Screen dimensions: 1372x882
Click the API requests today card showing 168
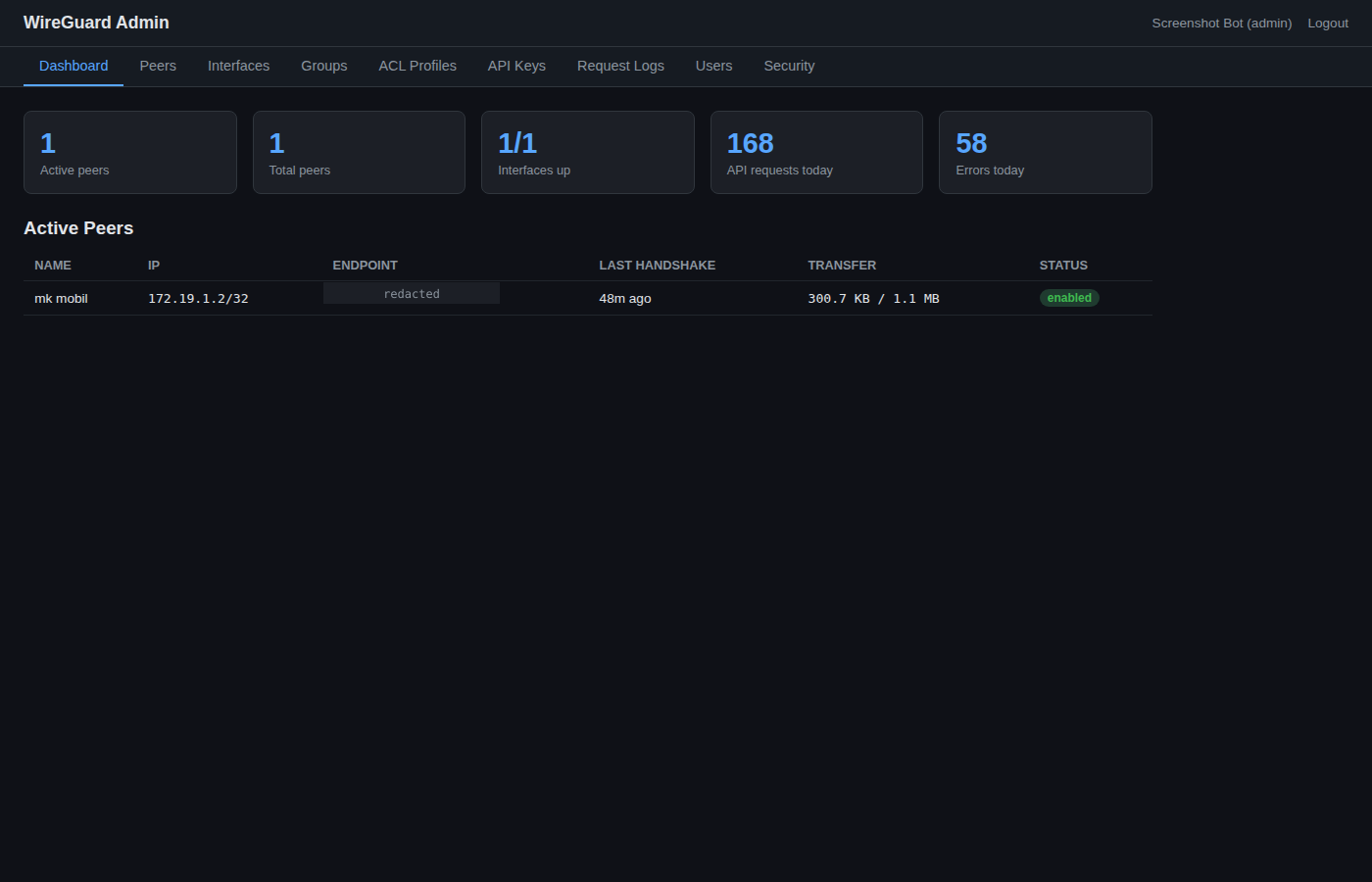pyautogui.click(x=816, y=152)
